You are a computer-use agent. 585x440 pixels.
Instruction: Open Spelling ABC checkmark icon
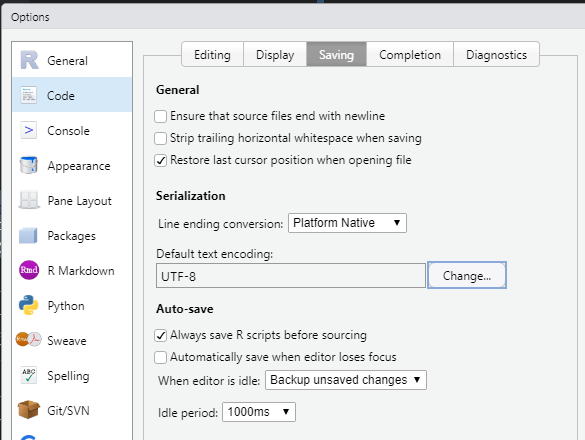coord(29,375)
